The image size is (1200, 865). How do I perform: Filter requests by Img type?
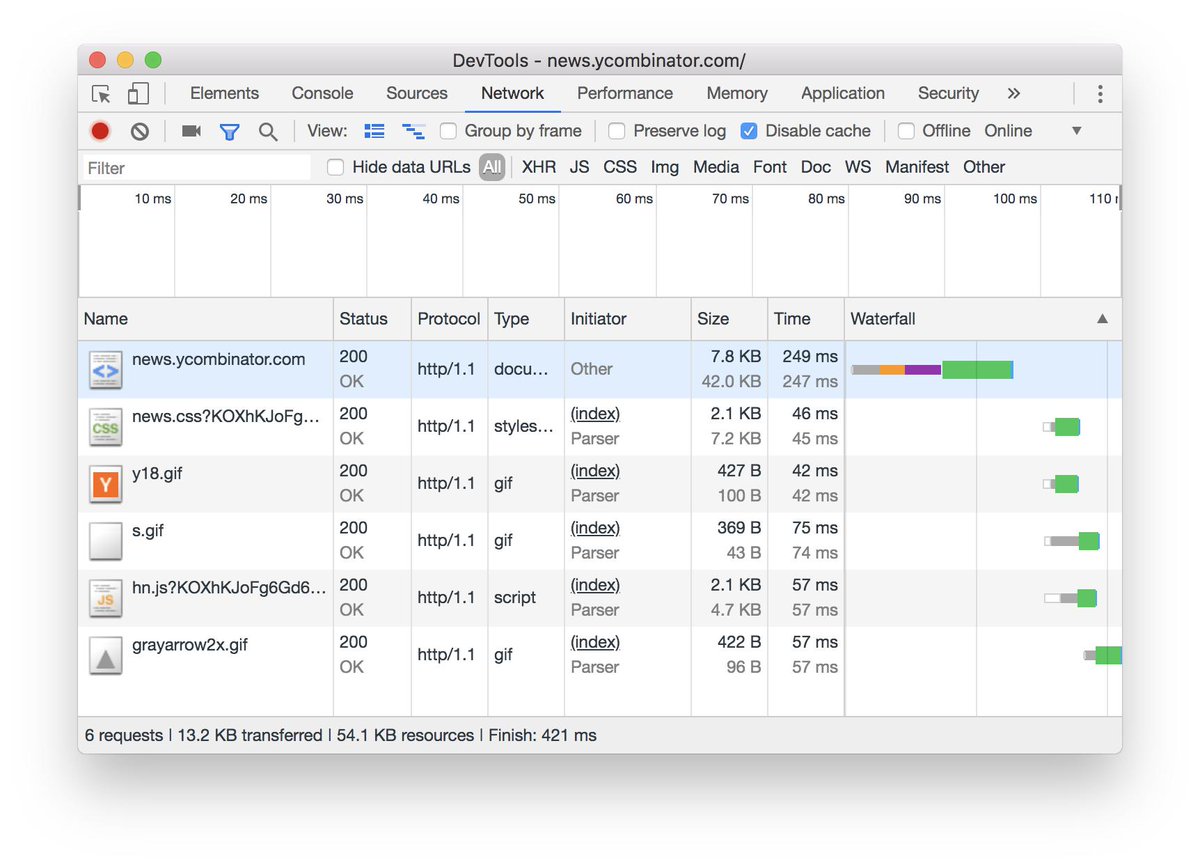(x=665, y=167)
